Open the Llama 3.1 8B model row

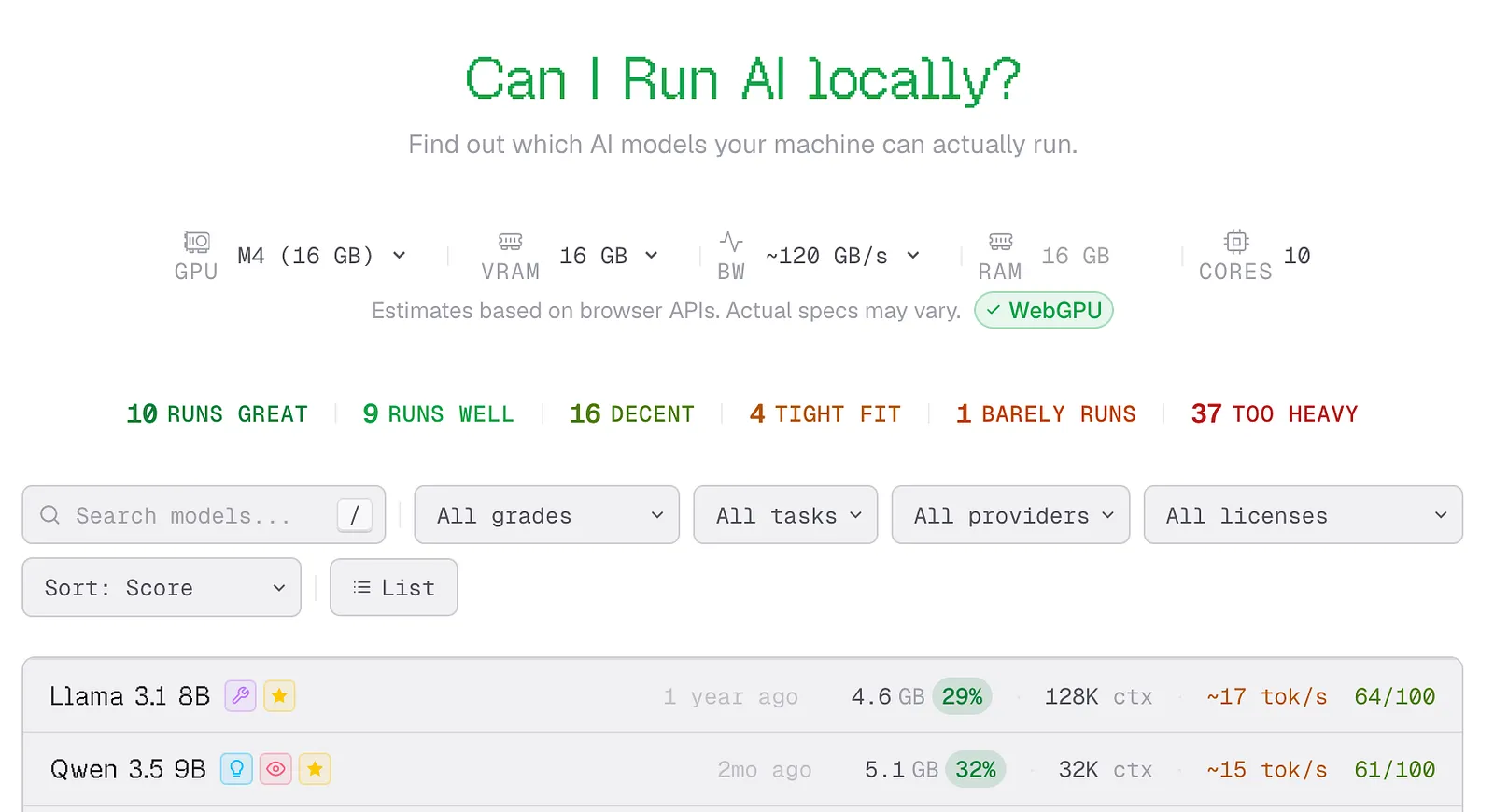(x=742, y=696)
